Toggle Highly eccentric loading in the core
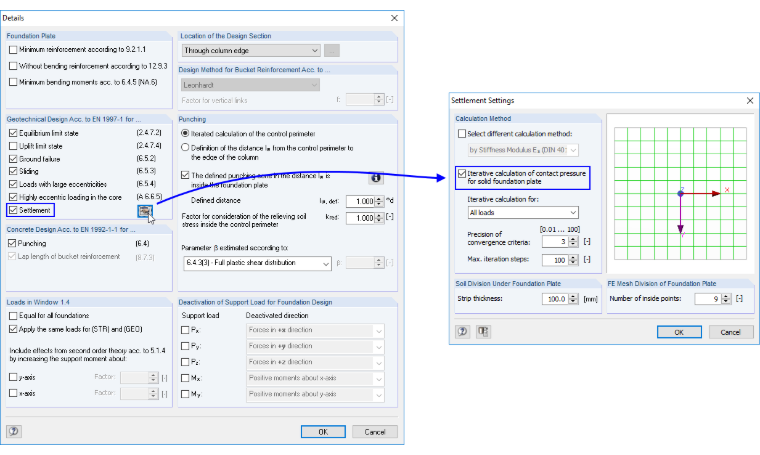The height and width of the screenshot is (455, 760). click(13, 197)
